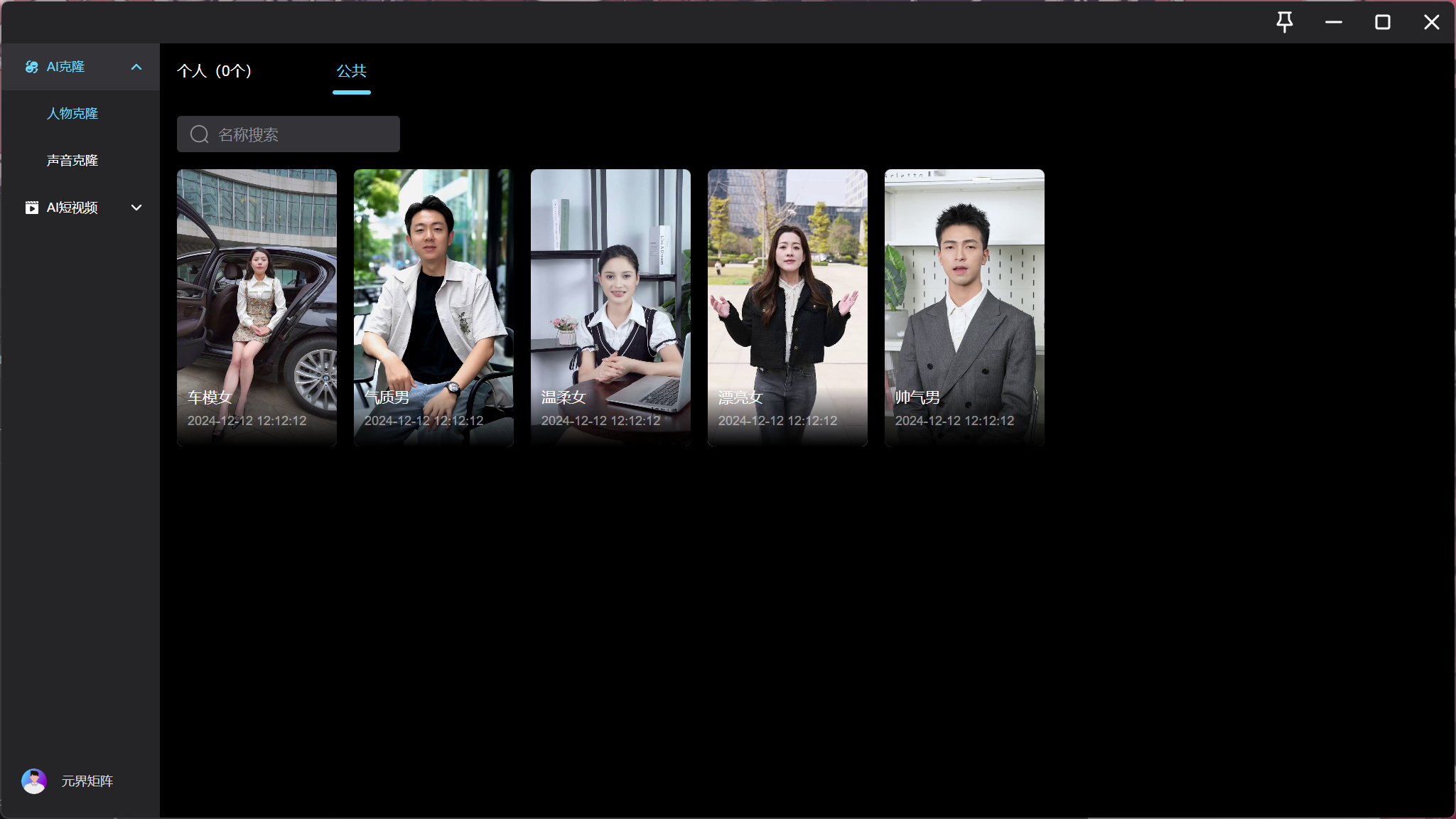Expand the AI短视频 menu chevron
The width and height of the screenshot is (1456, 819).
(x=136, y=208)
